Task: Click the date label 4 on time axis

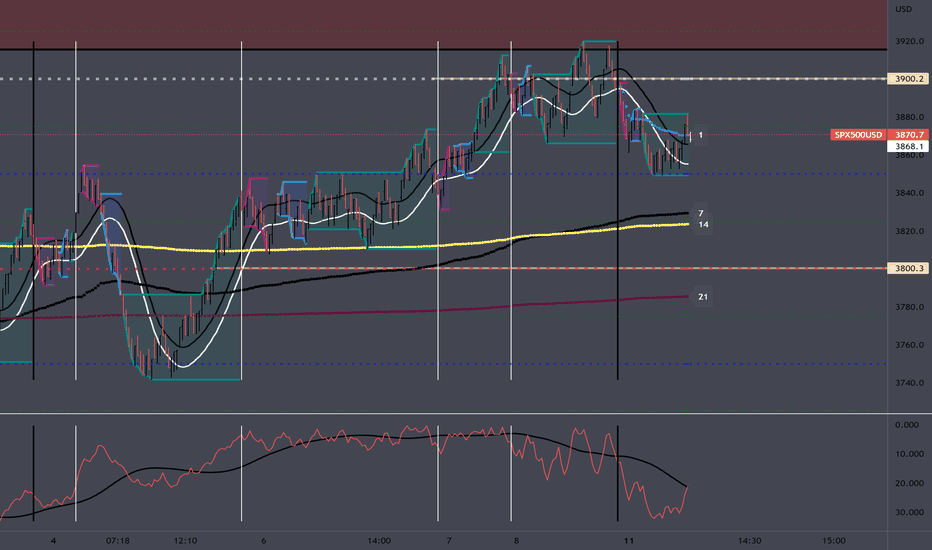Action: click(x=53, y=540)
